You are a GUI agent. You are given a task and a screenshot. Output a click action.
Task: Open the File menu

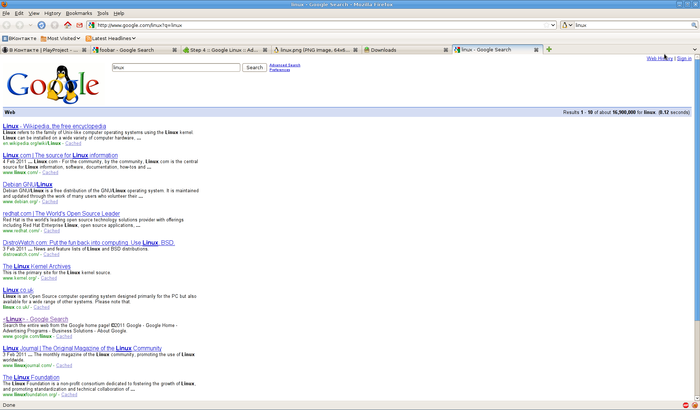(x=6, y=13)
